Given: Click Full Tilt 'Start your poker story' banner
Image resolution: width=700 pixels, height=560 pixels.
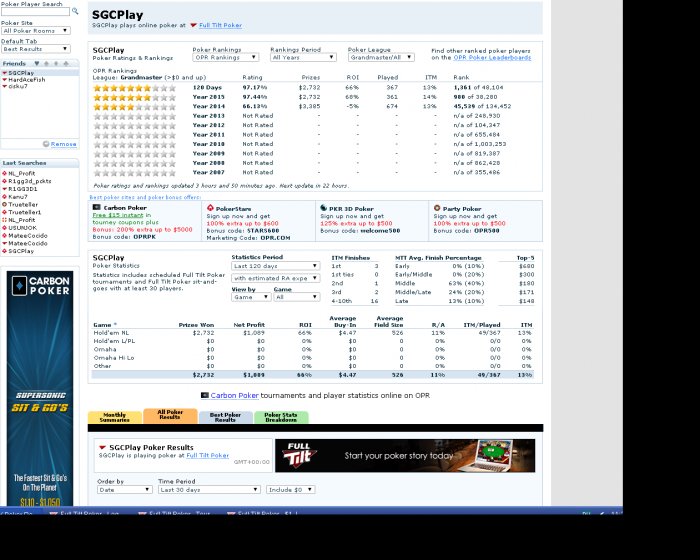Looking at the screenshot, I should 405,456.
